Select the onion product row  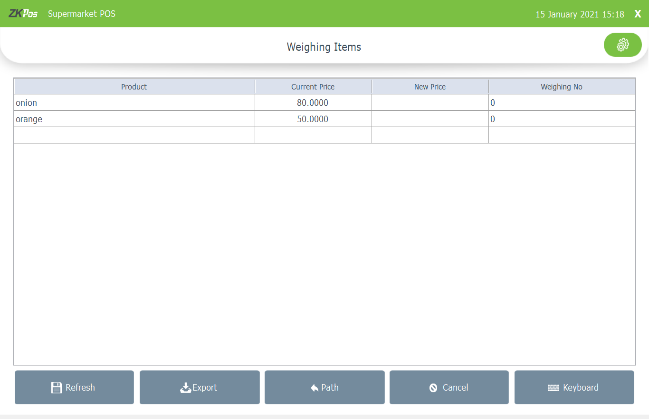click(324, 103)
